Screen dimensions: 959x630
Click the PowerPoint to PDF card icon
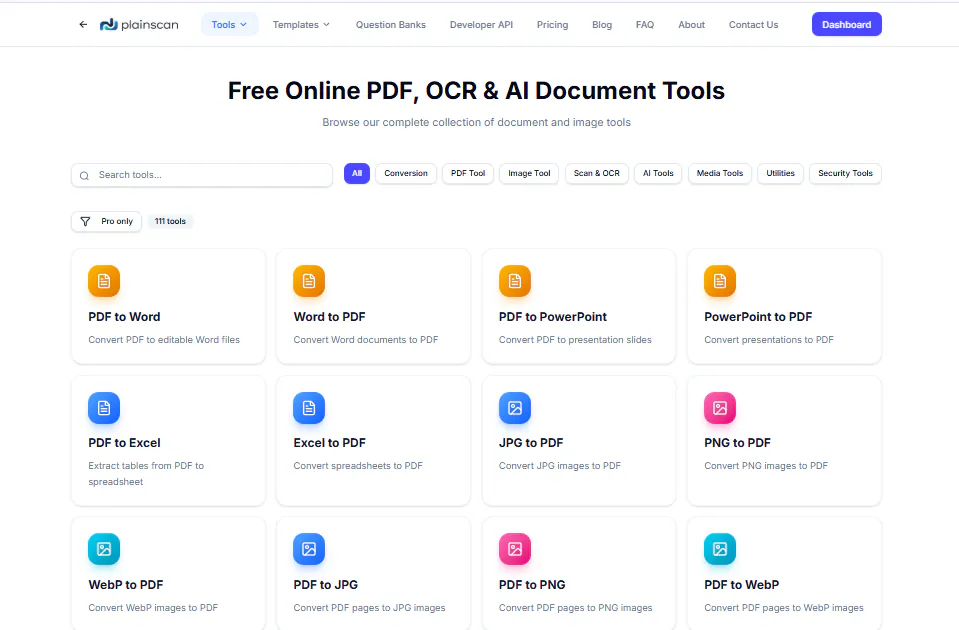click(x=720, y=281)
